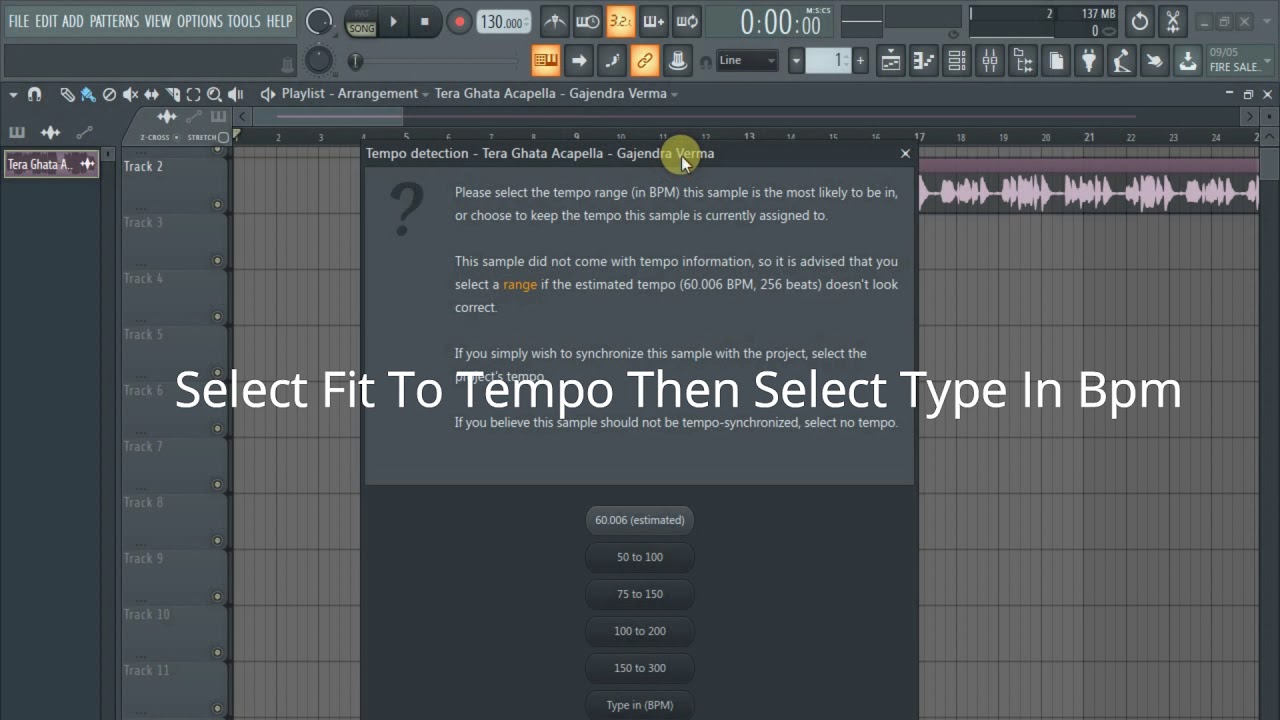Select the Playlist mute tool

coord(130,95)
